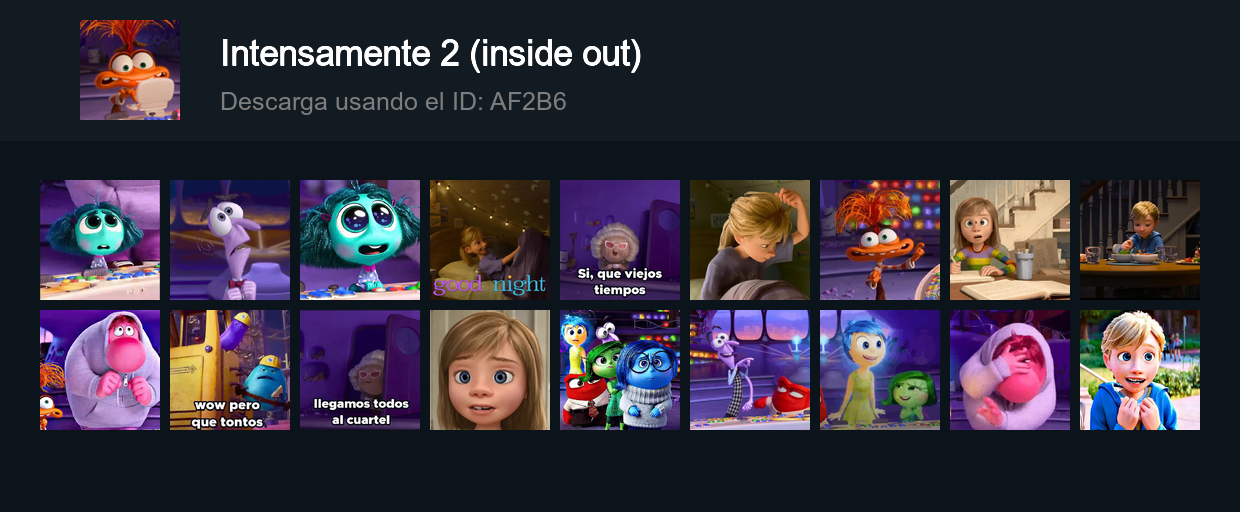Pick the excited Riley in blue hoodie sticker

tap(1140, 370)
